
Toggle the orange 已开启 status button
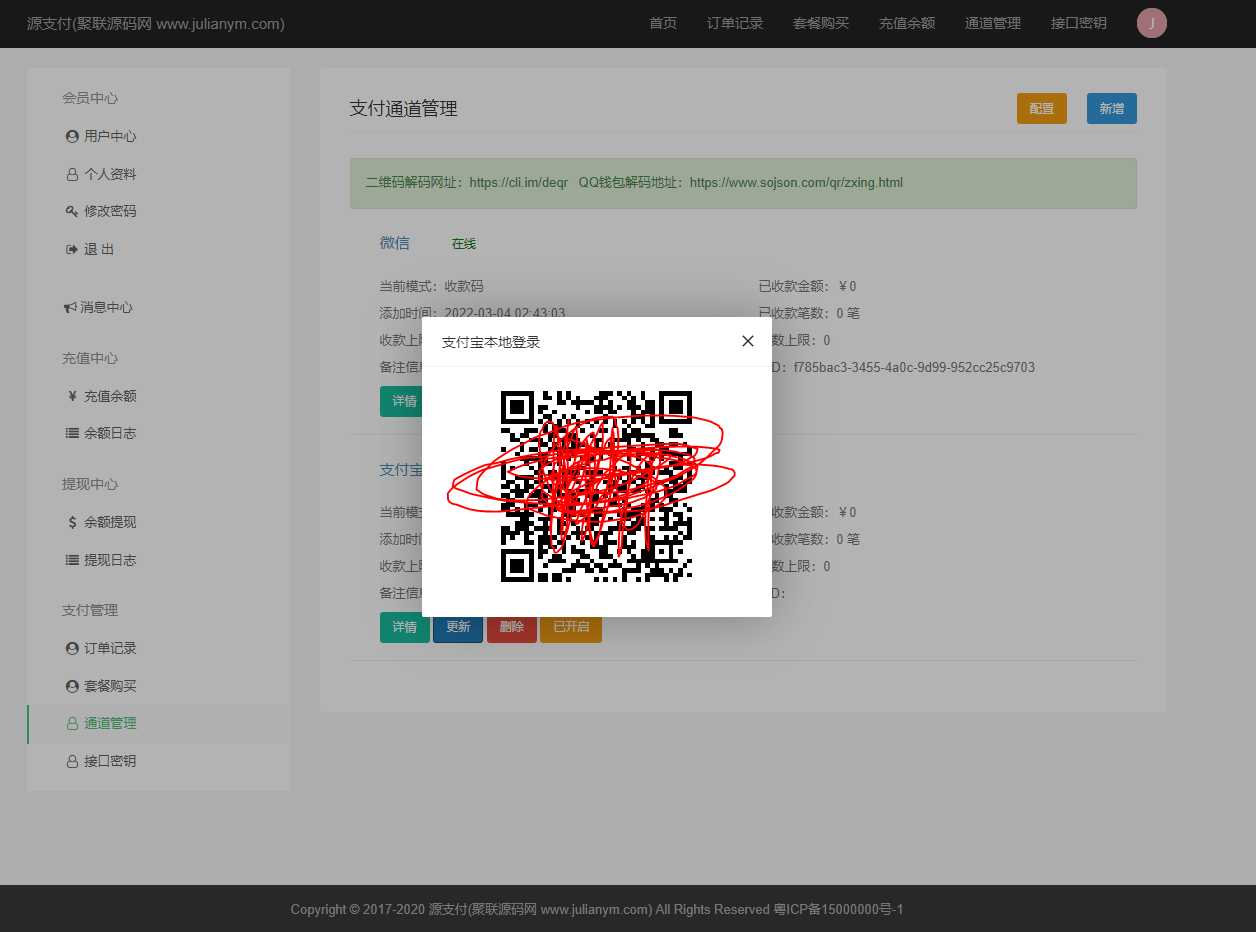coord(571,627)
